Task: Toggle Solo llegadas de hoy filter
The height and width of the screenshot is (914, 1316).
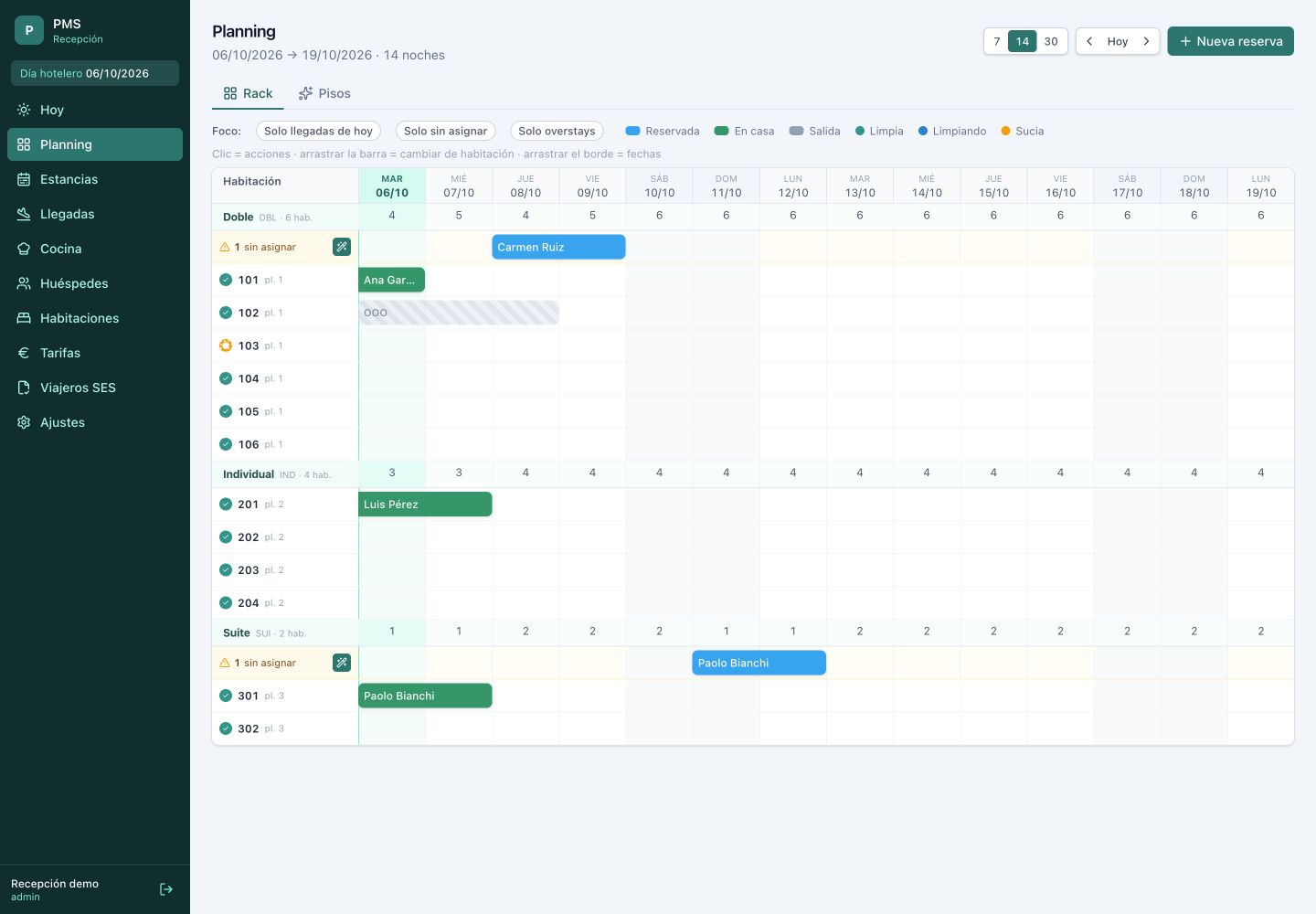Action: [x=318, y=131]
